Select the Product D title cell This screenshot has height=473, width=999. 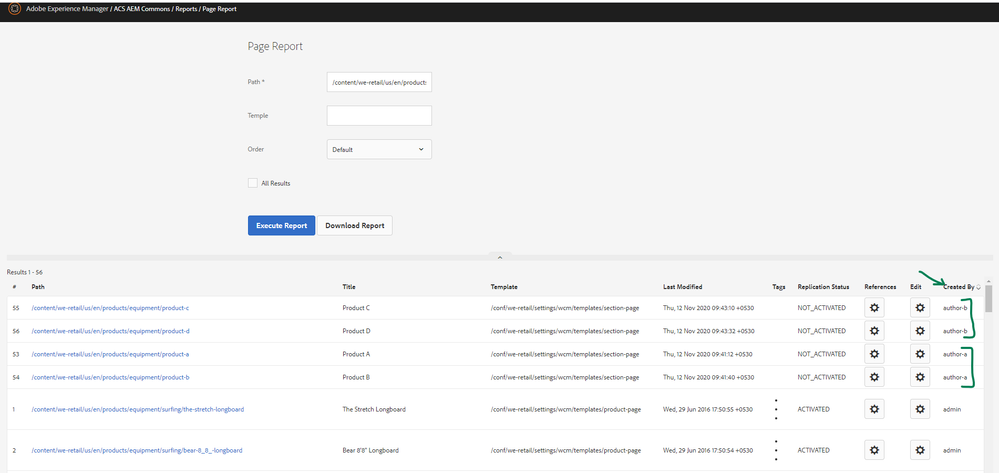click(x=356, y=331)
